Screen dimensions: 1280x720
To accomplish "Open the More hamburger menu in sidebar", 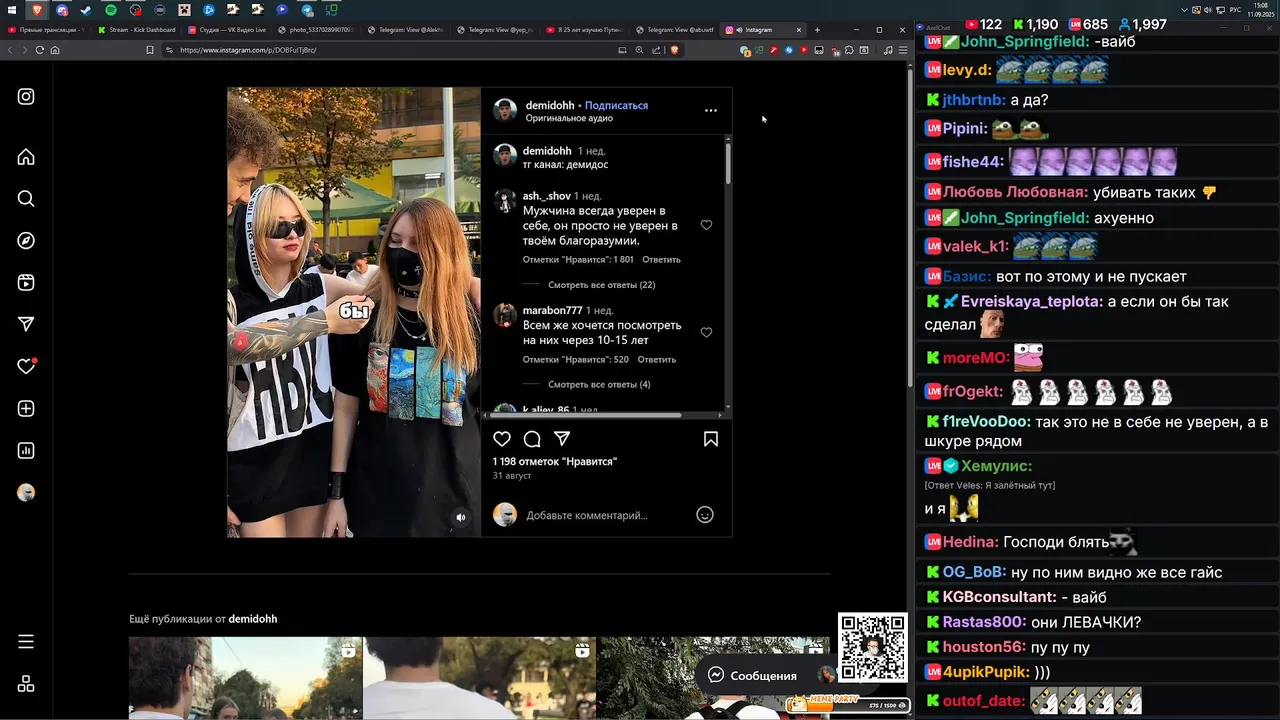I will click(26, 642).
